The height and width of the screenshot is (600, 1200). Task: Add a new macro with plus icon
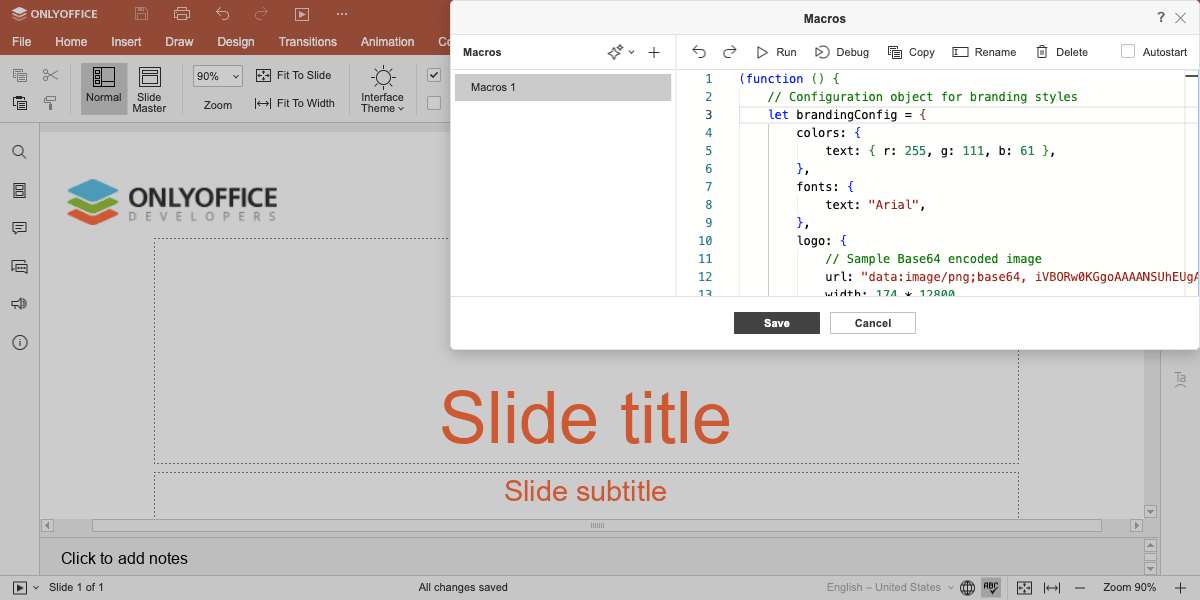pyautogui.click(x=654, y=52)
